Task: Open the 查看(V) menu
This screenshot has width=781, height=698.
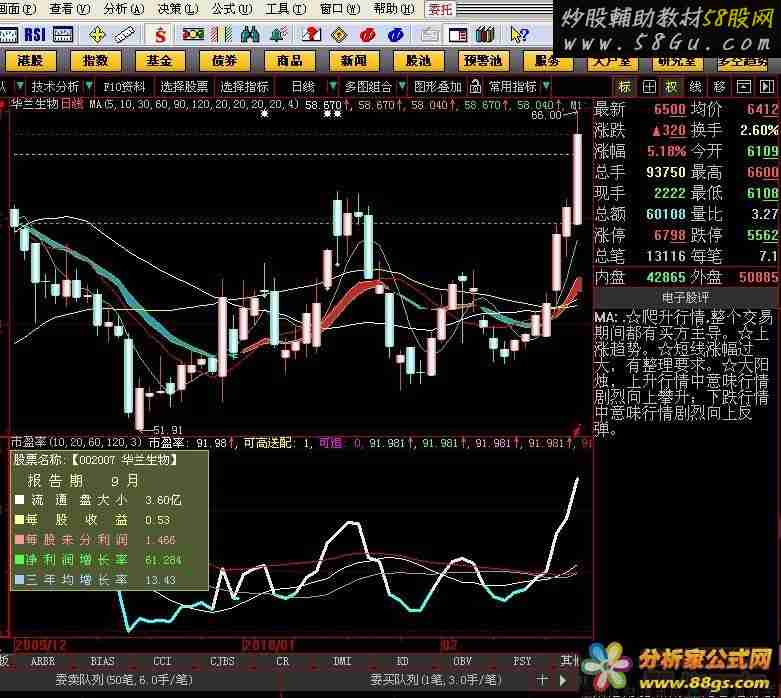Action: [70, 8]
